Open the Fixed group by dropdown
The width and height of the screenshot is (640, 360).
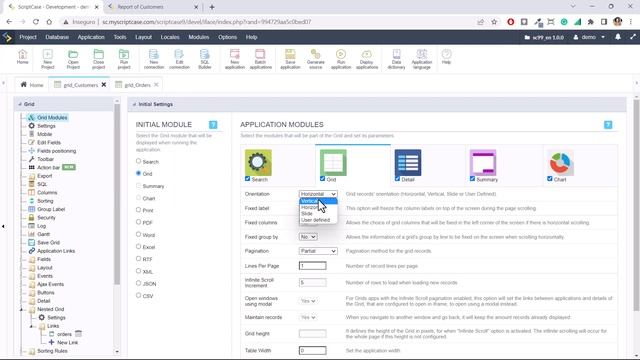308,237
